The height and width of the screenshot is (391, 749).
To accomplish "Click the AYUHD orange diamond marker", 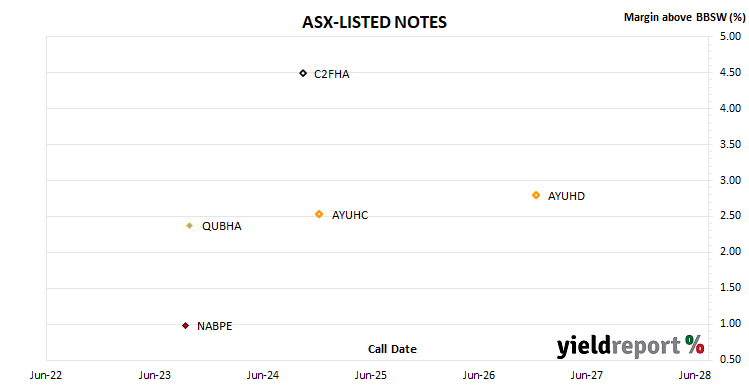I will (536, 195).
